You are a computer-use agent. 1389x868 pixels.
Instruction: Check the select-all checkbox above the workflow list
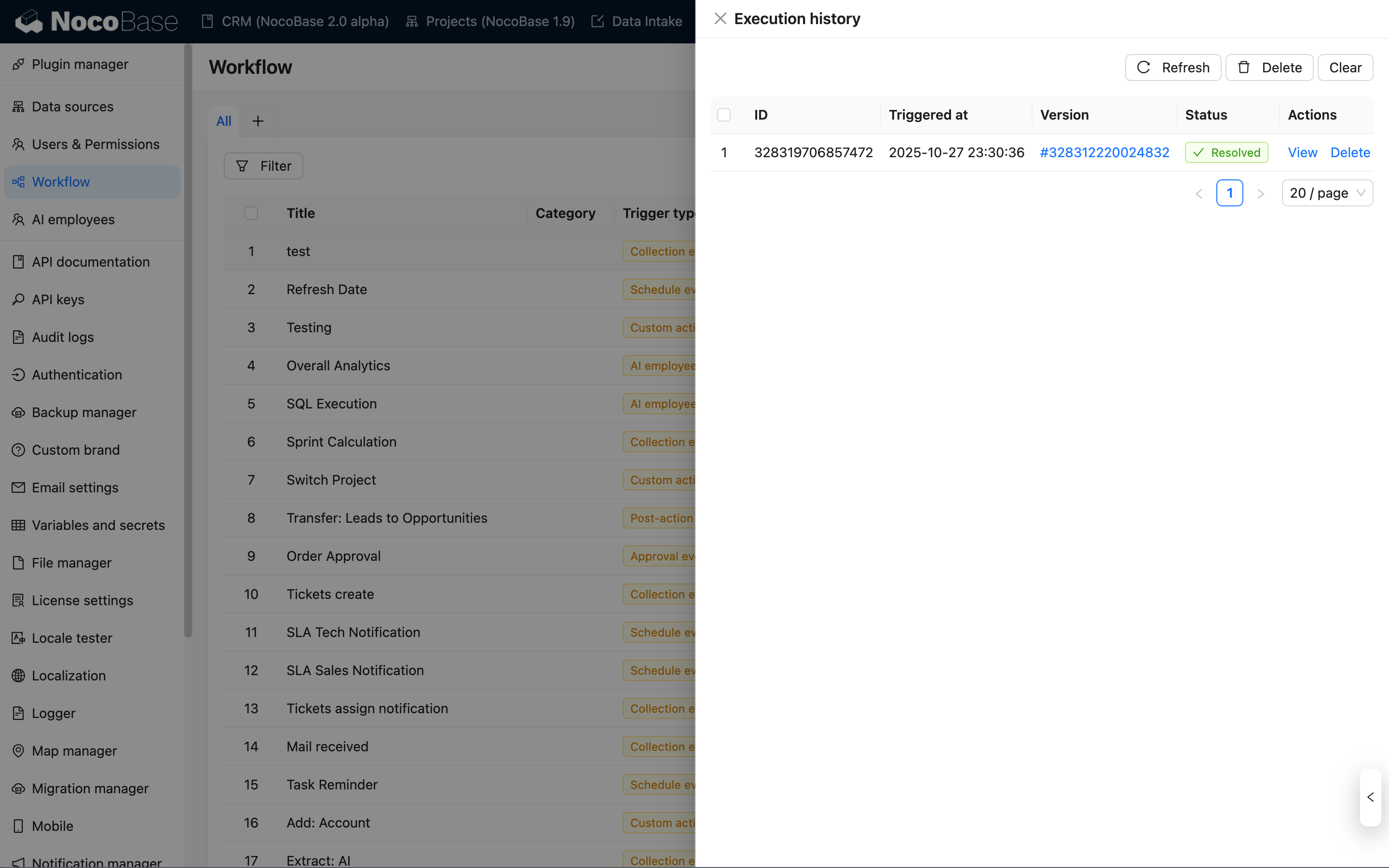tap(251, 213)
